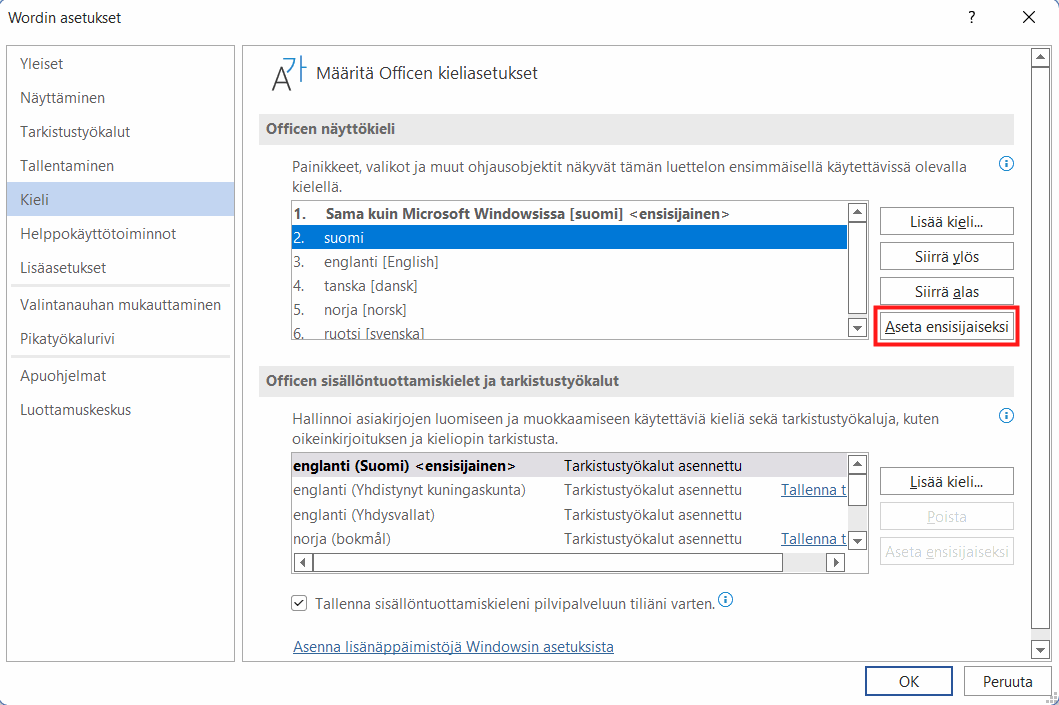Select 'englanti (Yhdysvallat)' authoring language
Viewport: 1059px width, 705px height.
[x=569, y=515]
